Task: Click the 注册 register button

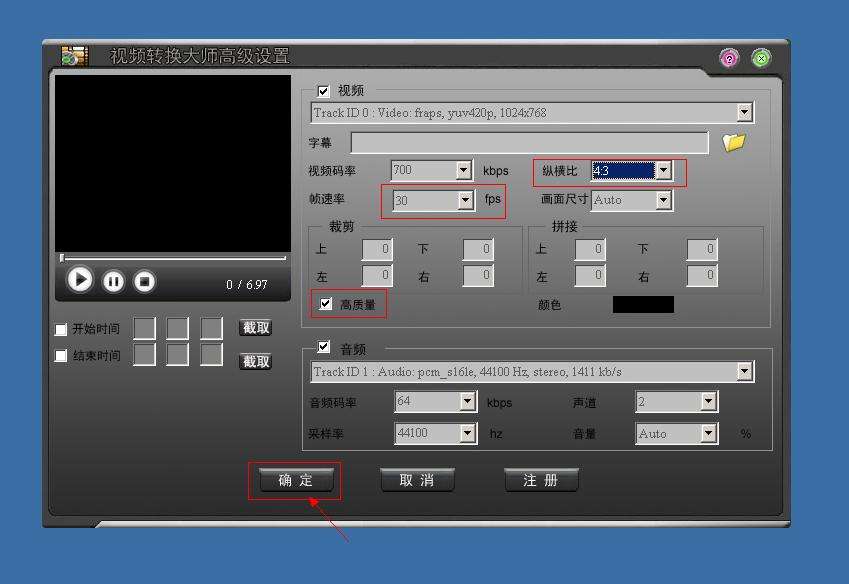Action: (541, 480)
